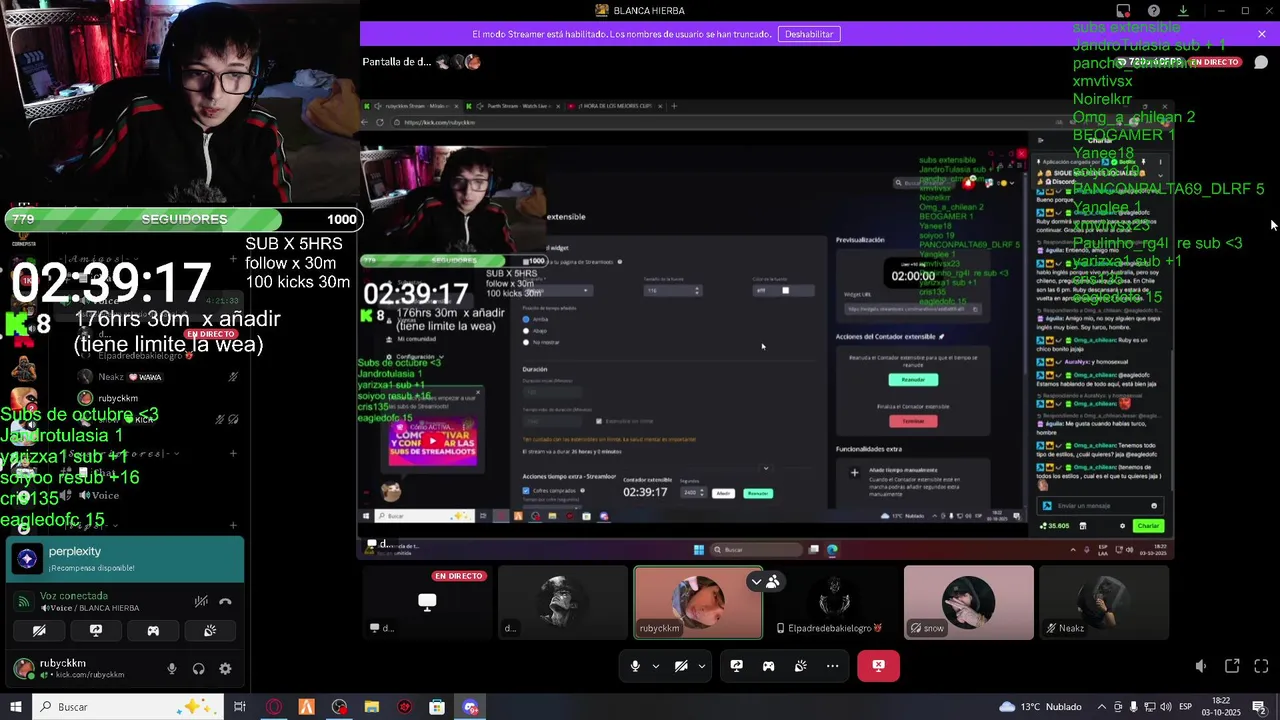The width and height of the screenshot is (1280, 720).
Task: Toggle noise suppression in voice panel
Action: [201, 602]
